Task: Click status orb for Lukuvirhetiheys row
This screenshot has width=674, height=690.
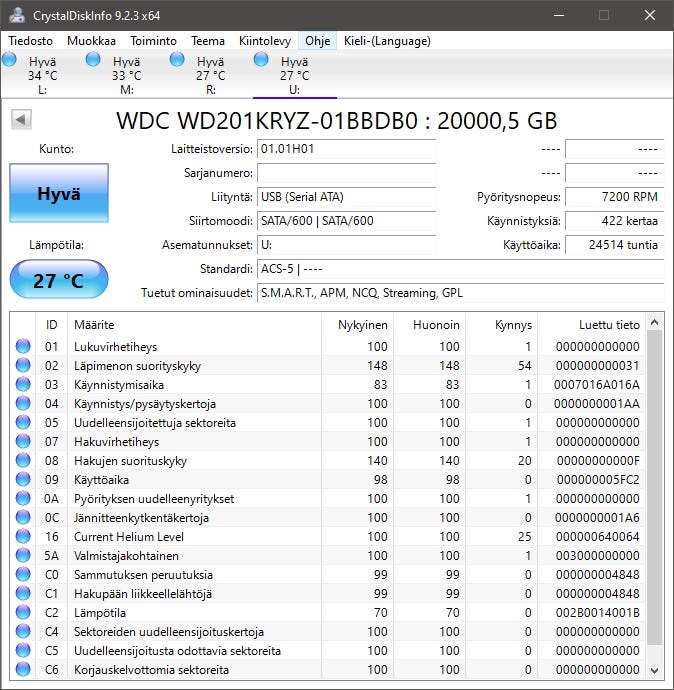Action: (23, 347)
